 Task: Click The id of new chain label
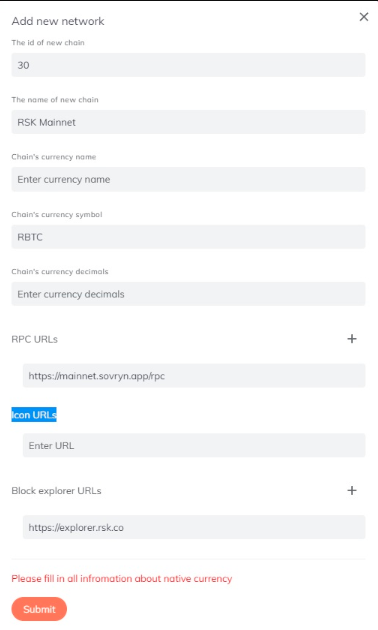click(48, 43)
